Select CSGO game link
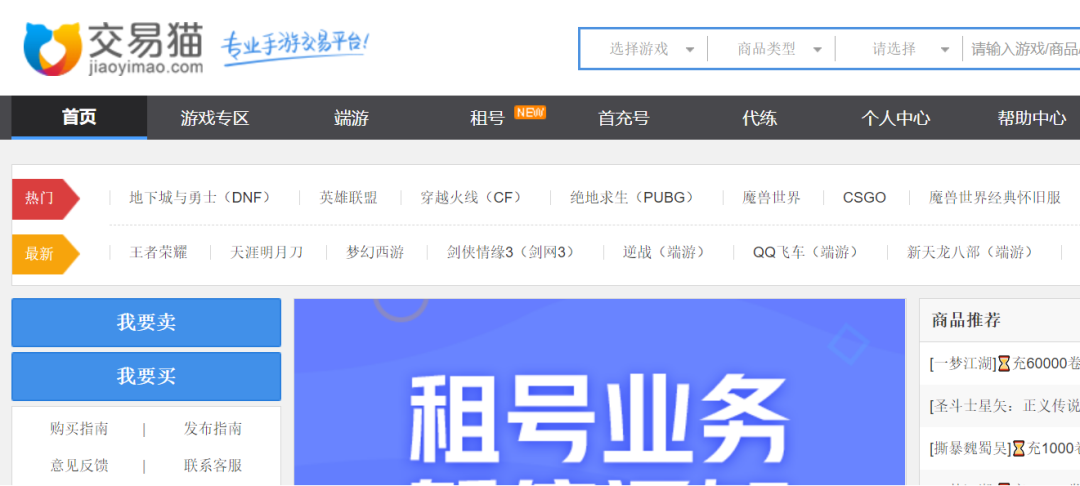Viewport: 1080px width, 486px height. pyautogui.click(x=864, y=198)
